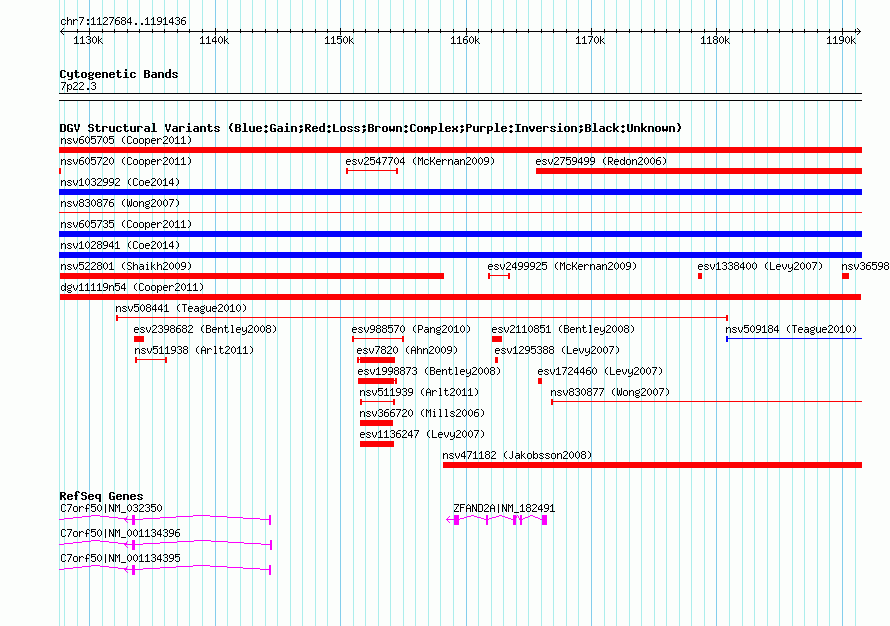890x626 pixels.
Task: Open nsv508441 (Teague2010) variant label
Action: (x=181, y=308)
